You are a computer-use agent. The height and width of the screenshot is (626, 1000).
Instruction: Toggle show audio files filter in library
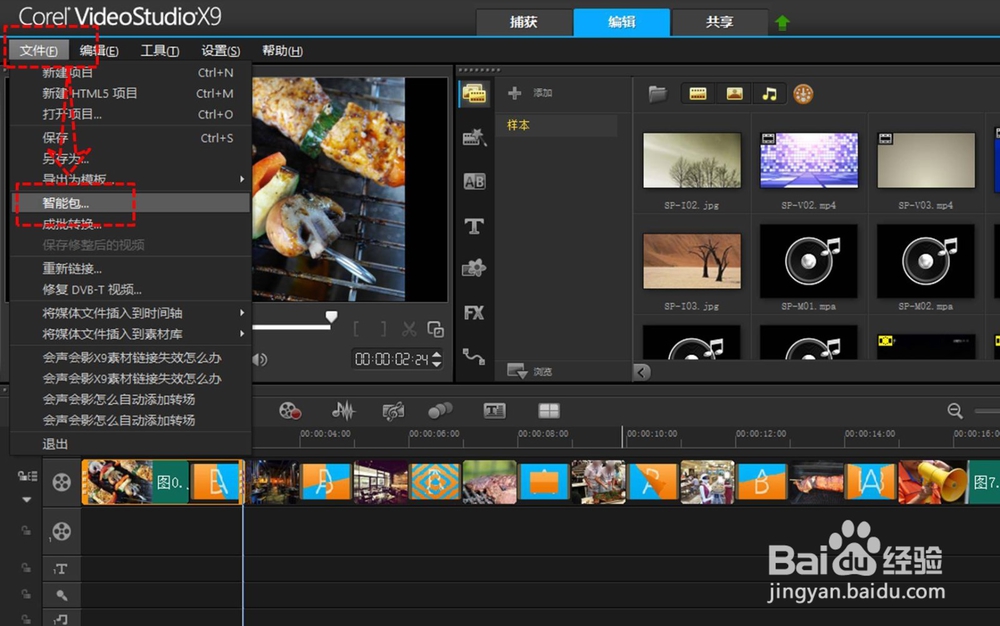pyautogui.click(x=770, y=94)
